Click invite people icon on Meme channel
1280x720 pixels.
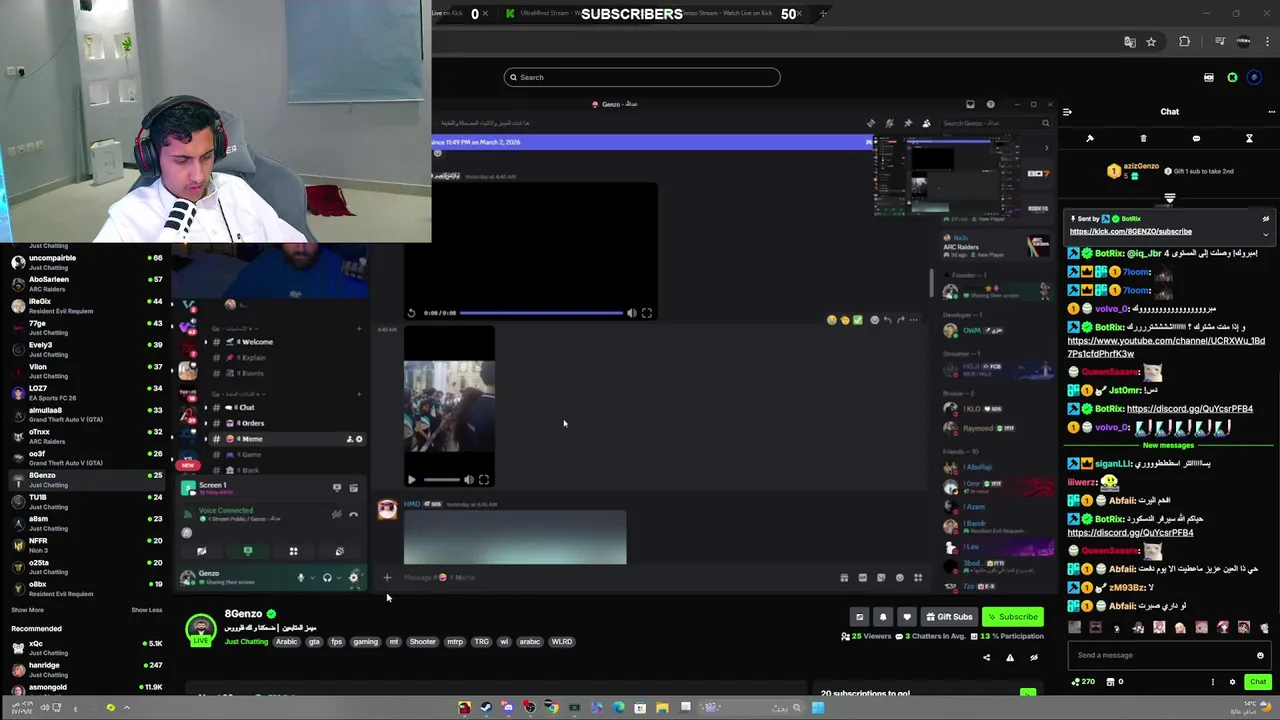[349, 439]
